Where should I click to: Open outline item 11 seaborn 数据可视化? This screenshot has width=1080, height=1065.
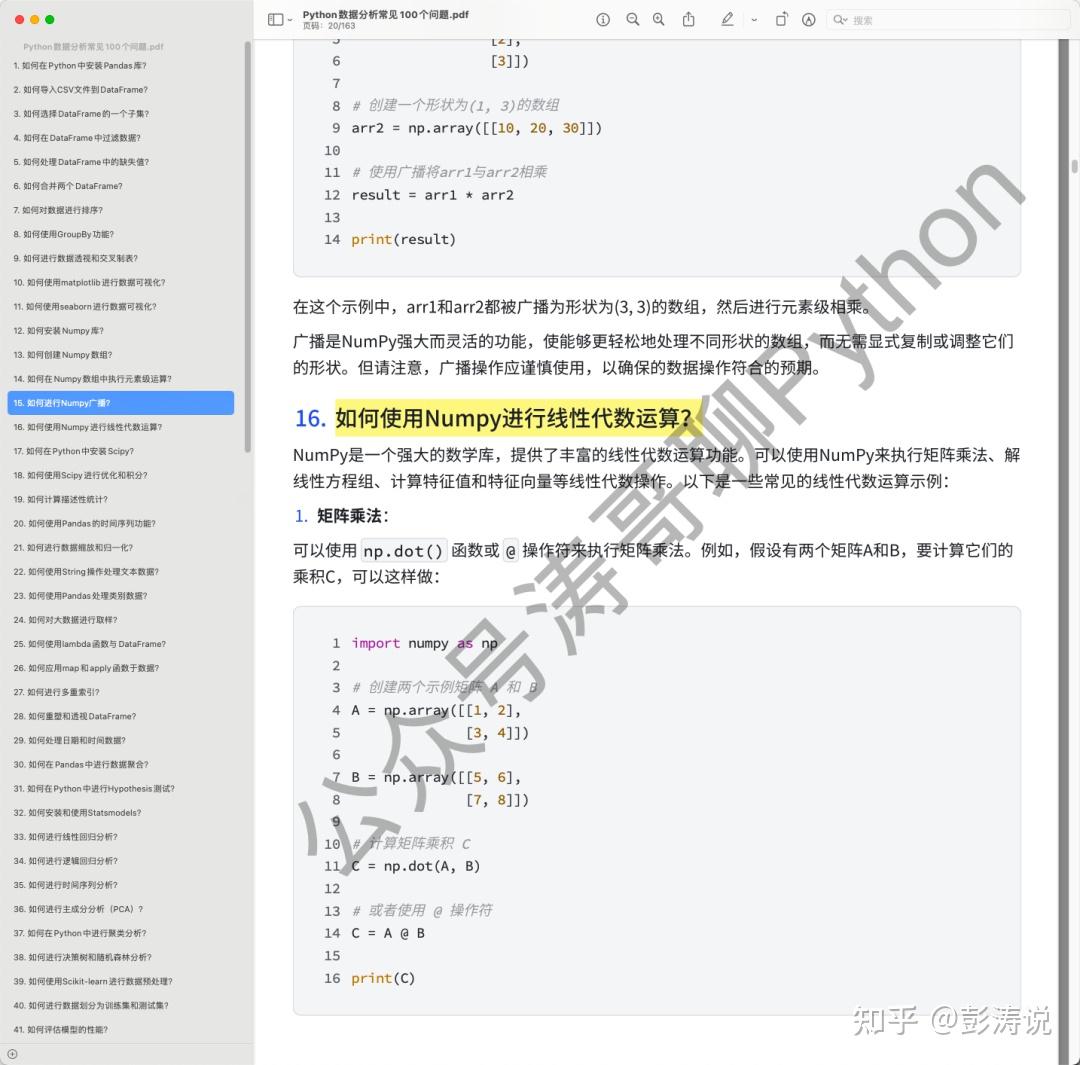click(x=85, y=307)
